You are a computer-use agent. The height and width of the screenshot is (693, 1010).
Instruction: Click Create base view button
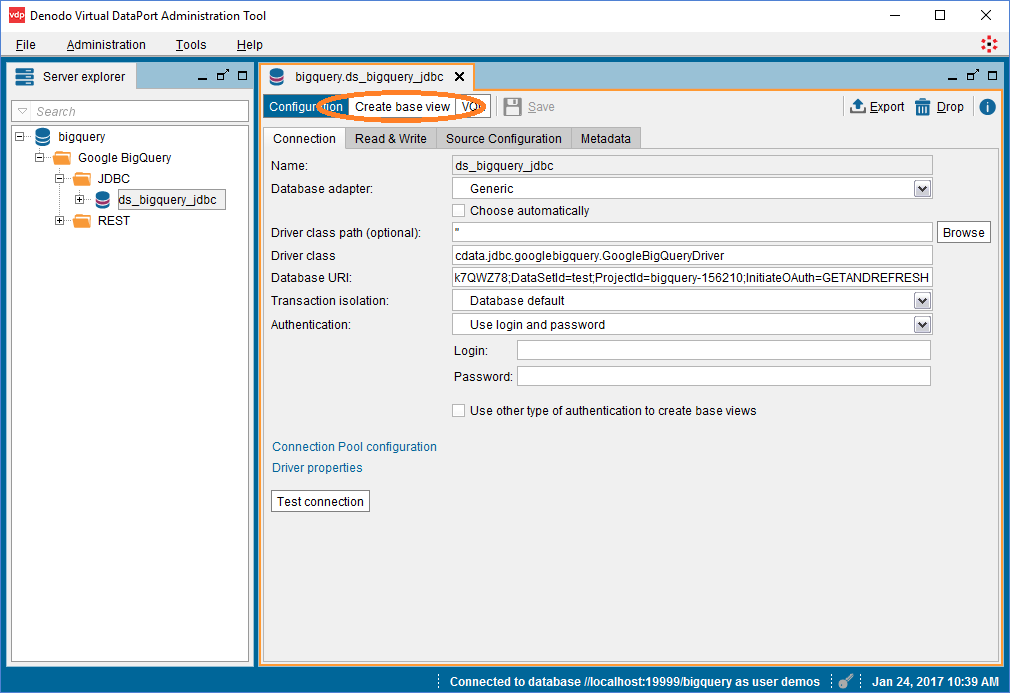(x=403, y=107)
